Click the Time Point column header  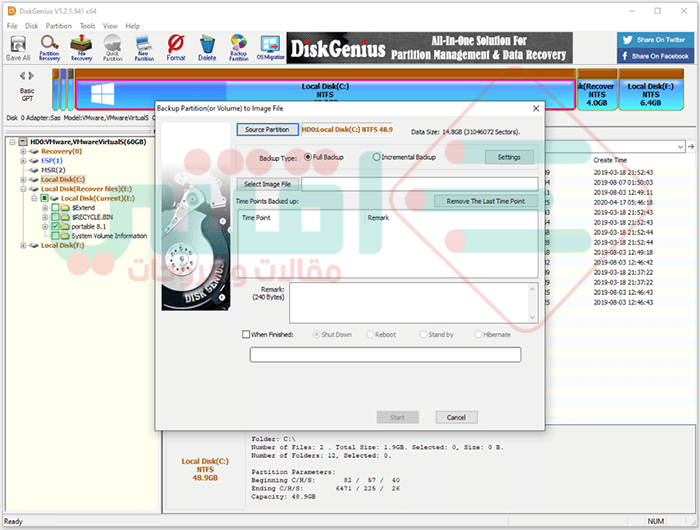coord(256,218)
